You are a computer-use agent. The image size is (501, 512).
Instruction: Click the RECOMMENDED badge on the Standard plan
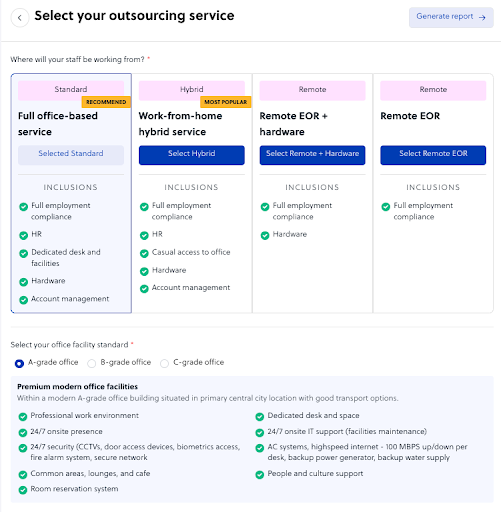[x=106, y=102]
